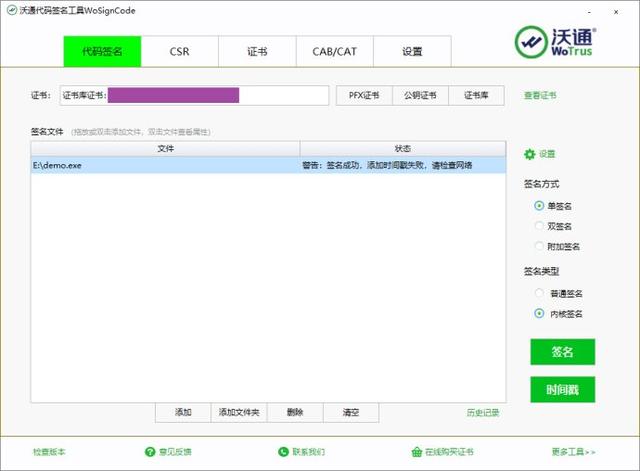Click the 公钥证书 button
The width and height of the screenshot is (640, 471).
(420, 96)
